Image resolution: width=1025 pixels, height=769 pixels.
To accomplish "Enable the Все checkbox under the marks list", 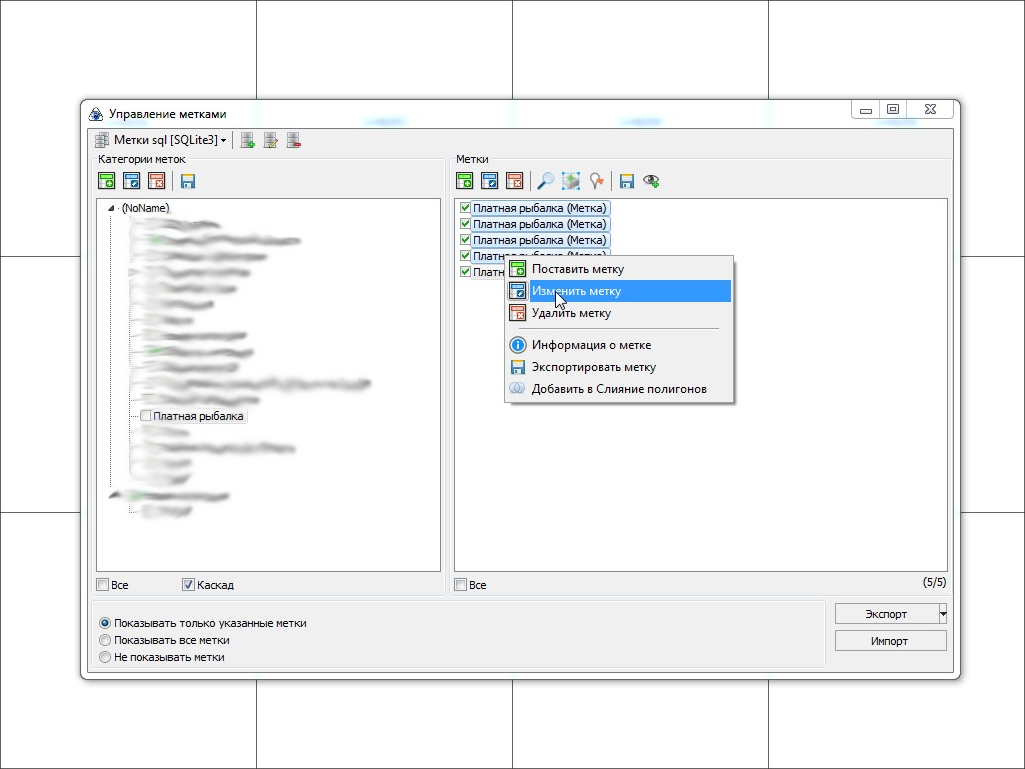I will pyautogui.click(x=461, y=585).
